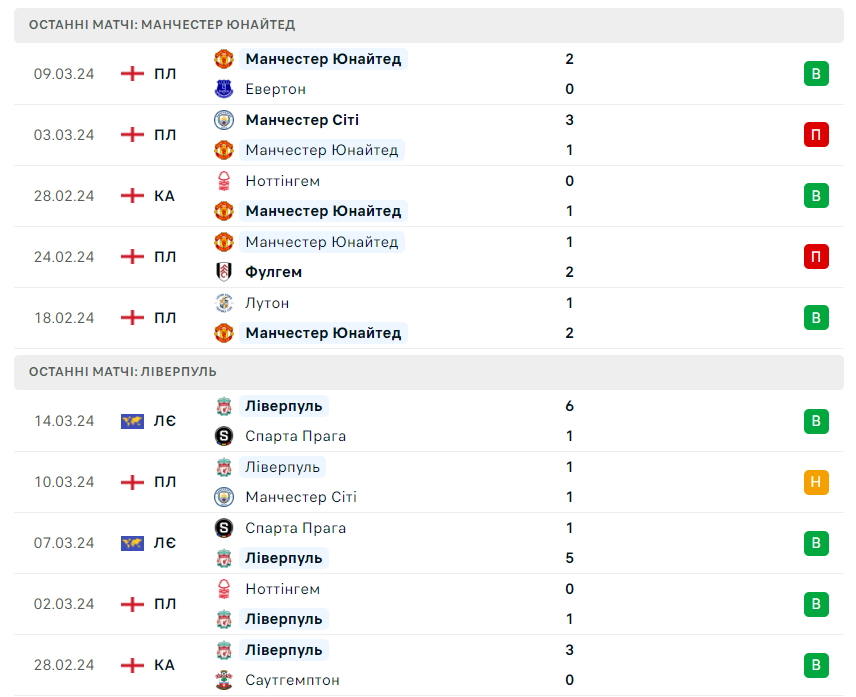Select the Останні матчі: Ліверпуль header
Screen dimensions: 856x697
click(x=123, y=372)
